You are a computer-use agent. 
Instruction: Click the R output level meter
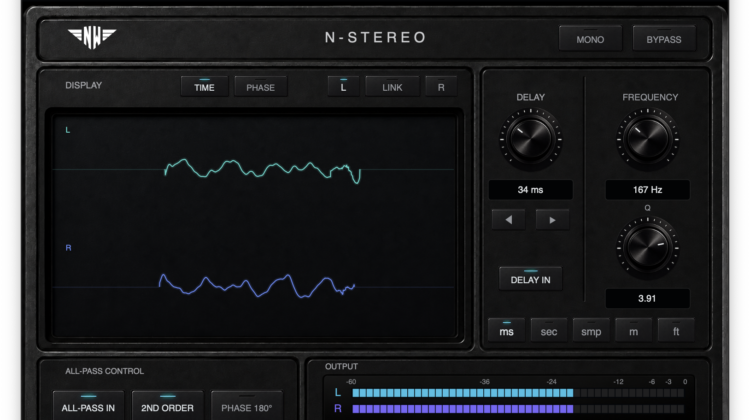[518, 409]
